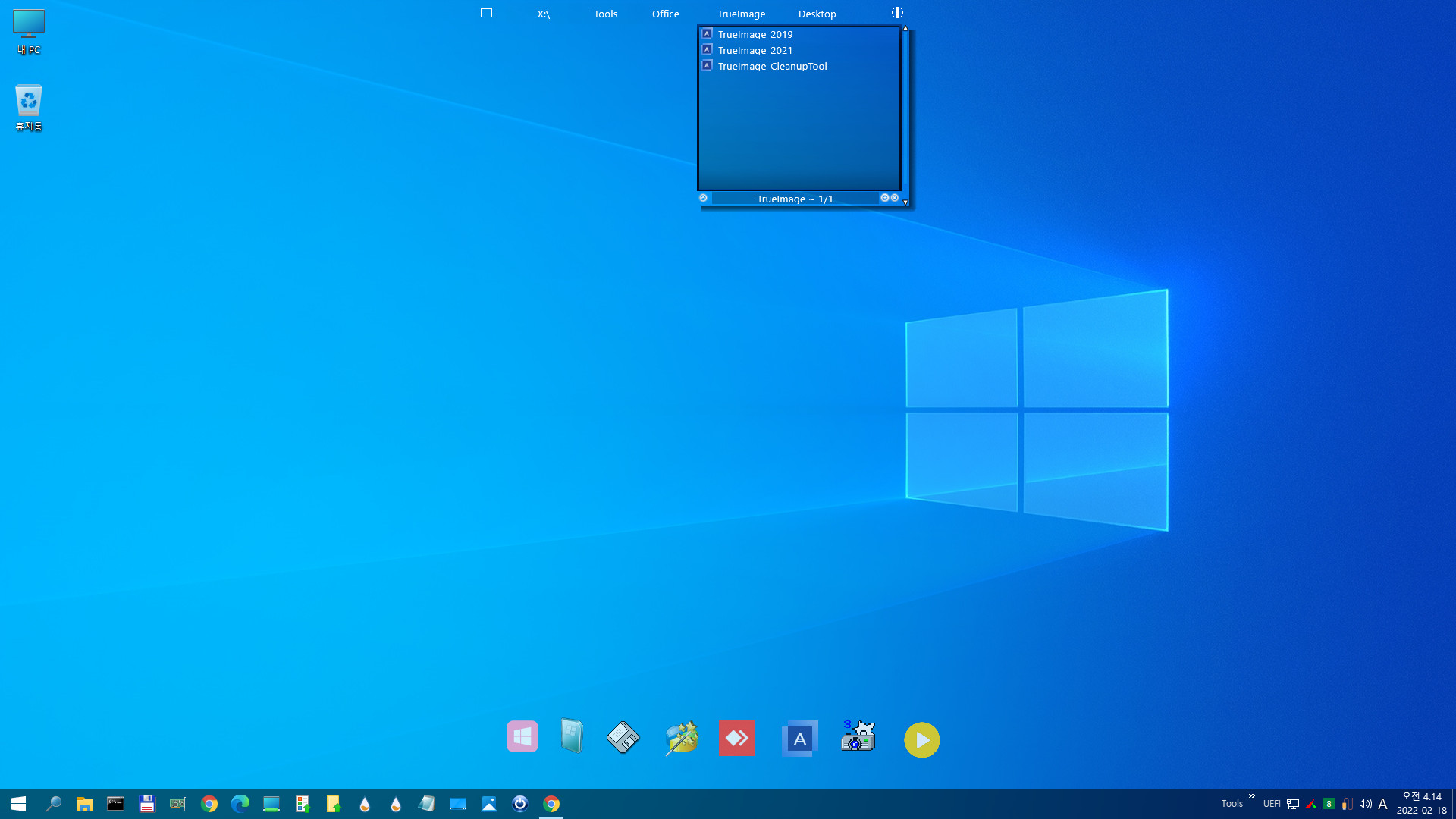Toggle the input language A indicator
The width and height of the screenshot is (1456, 819).
pos(1382,804)
